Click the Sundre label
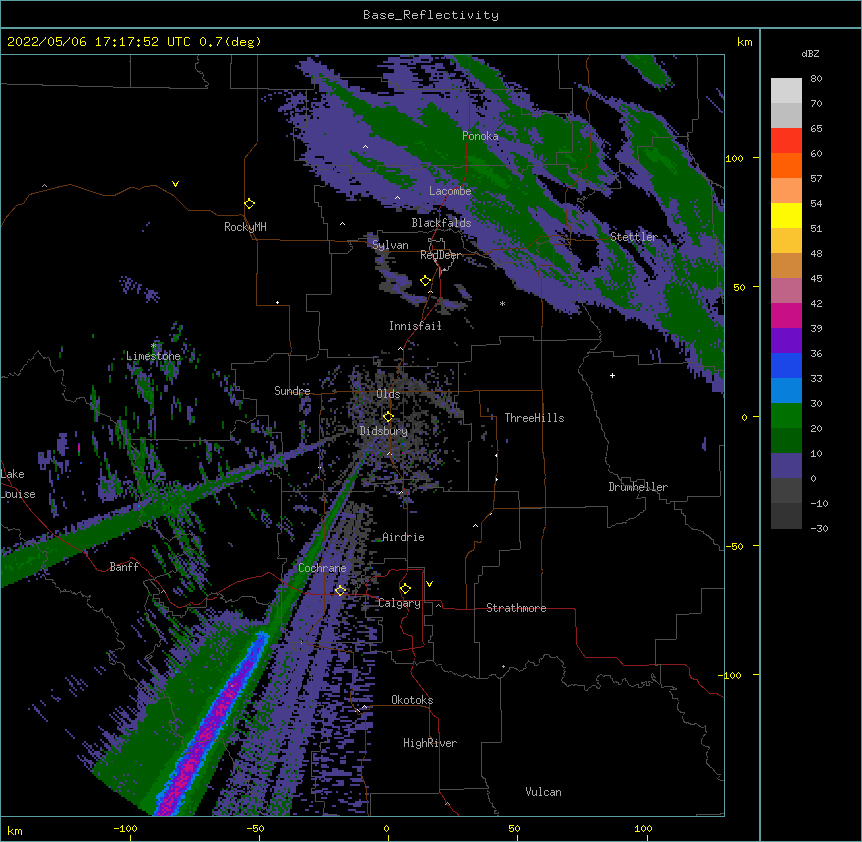Screen dimensions: 862x842 (x=292, y=391)
